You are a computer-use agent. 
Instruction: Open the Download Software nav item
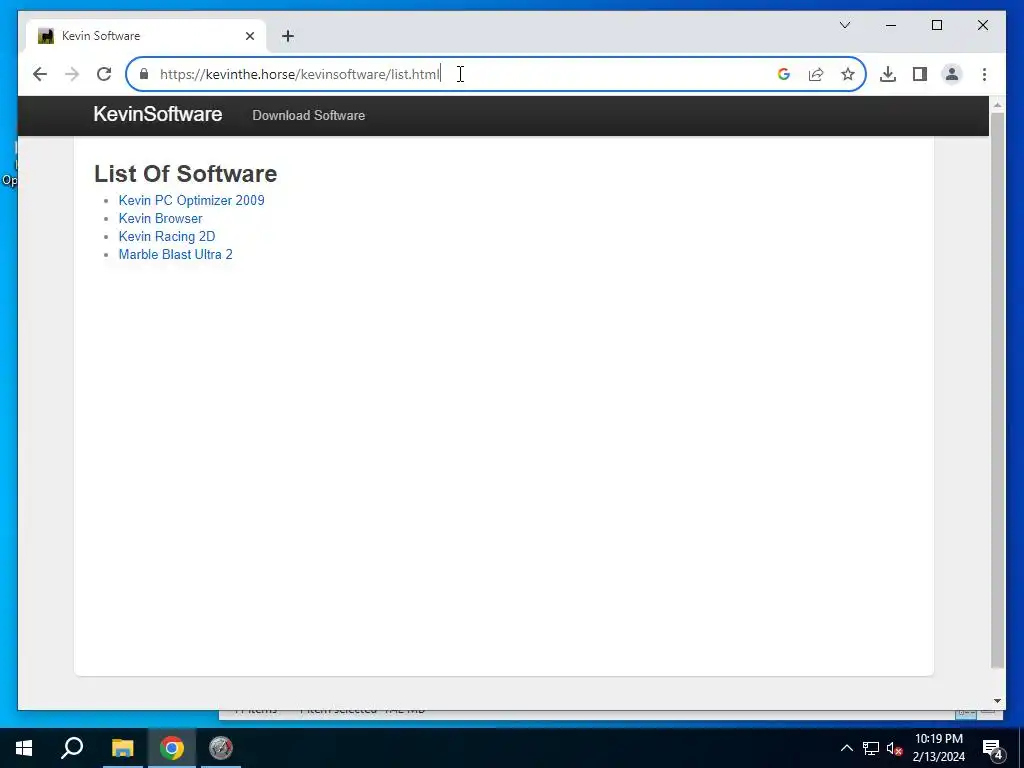pyautogui.click(x=308, y=116)
